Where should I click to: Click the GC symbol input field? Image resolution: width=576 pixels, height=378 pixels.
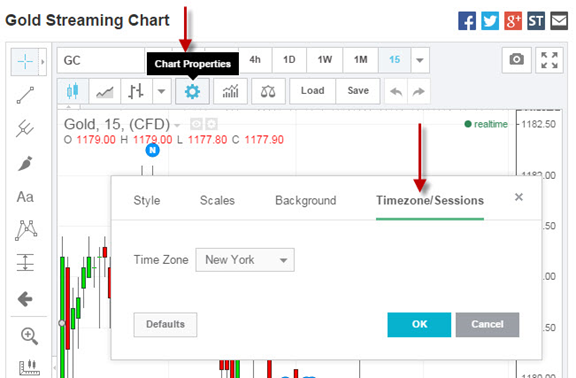tap(101, 60)
